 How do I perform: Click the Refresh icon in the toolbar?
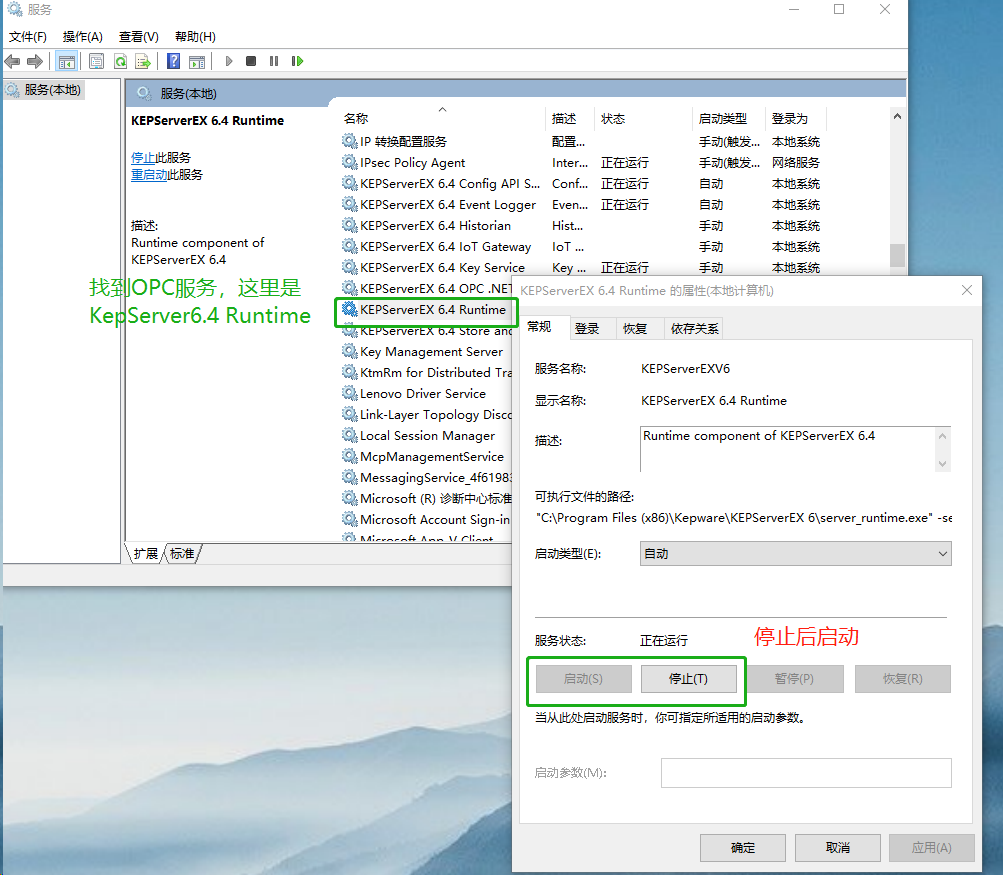[120, 61]
